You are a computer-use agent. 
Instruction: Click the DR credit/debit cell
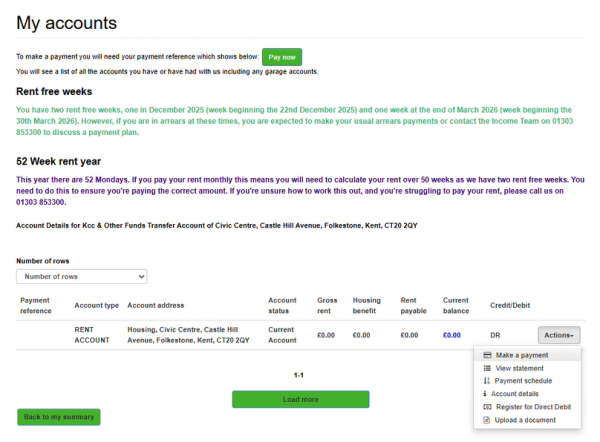(x=495, y=335)
